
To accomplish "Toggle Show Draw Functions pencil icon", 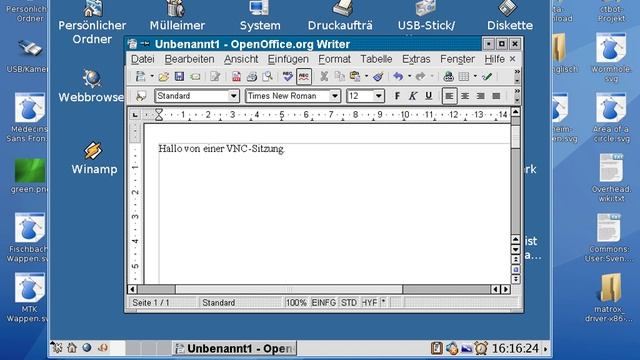I will point(487,77).
